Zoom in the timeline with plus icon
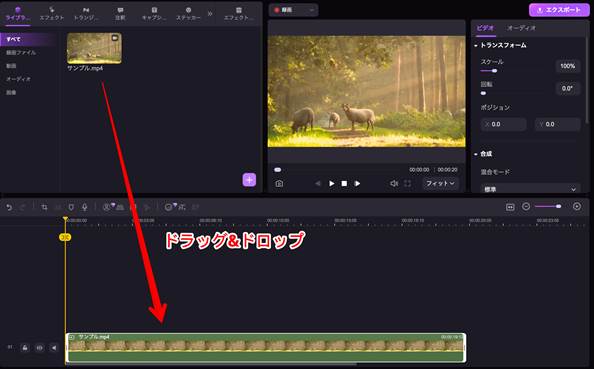 577,206
